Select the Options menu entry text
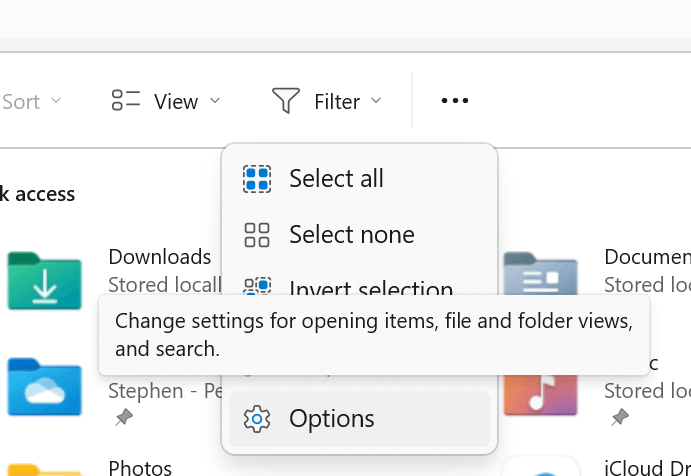Screen dimensions: 691x476 pyautogui.click(x=332, y=419)
